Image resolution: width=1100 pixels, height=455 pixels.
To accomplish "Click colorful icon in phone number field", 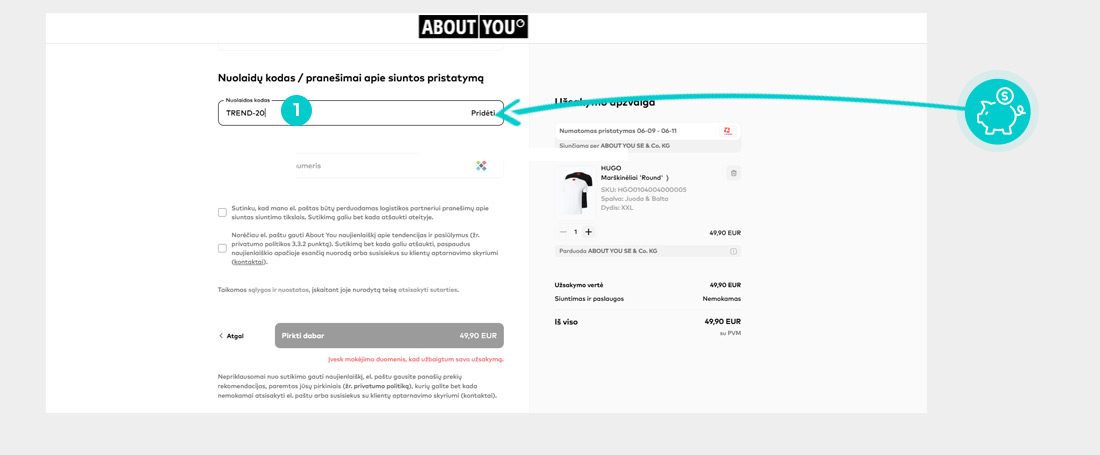I will [x=481, y=166].
